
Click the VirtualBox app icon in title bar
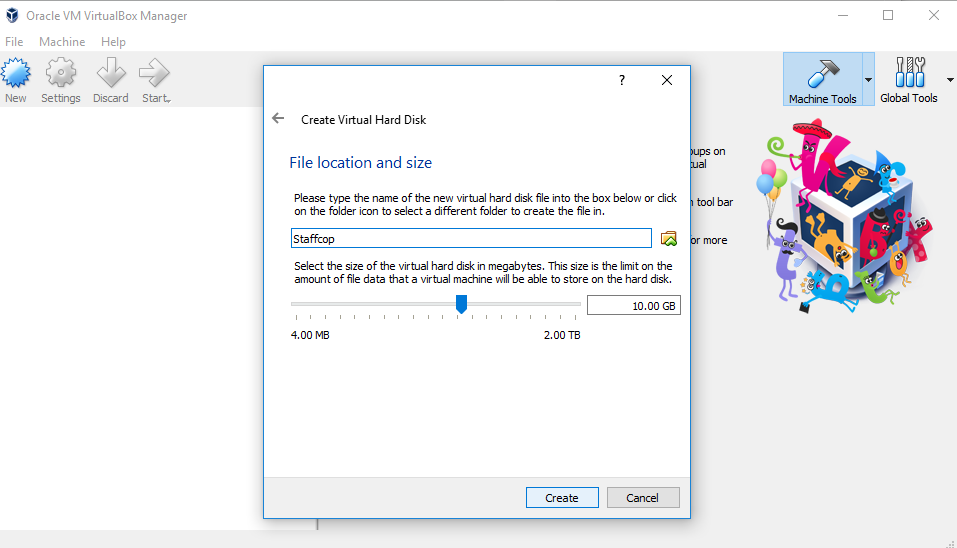[12, 15]
